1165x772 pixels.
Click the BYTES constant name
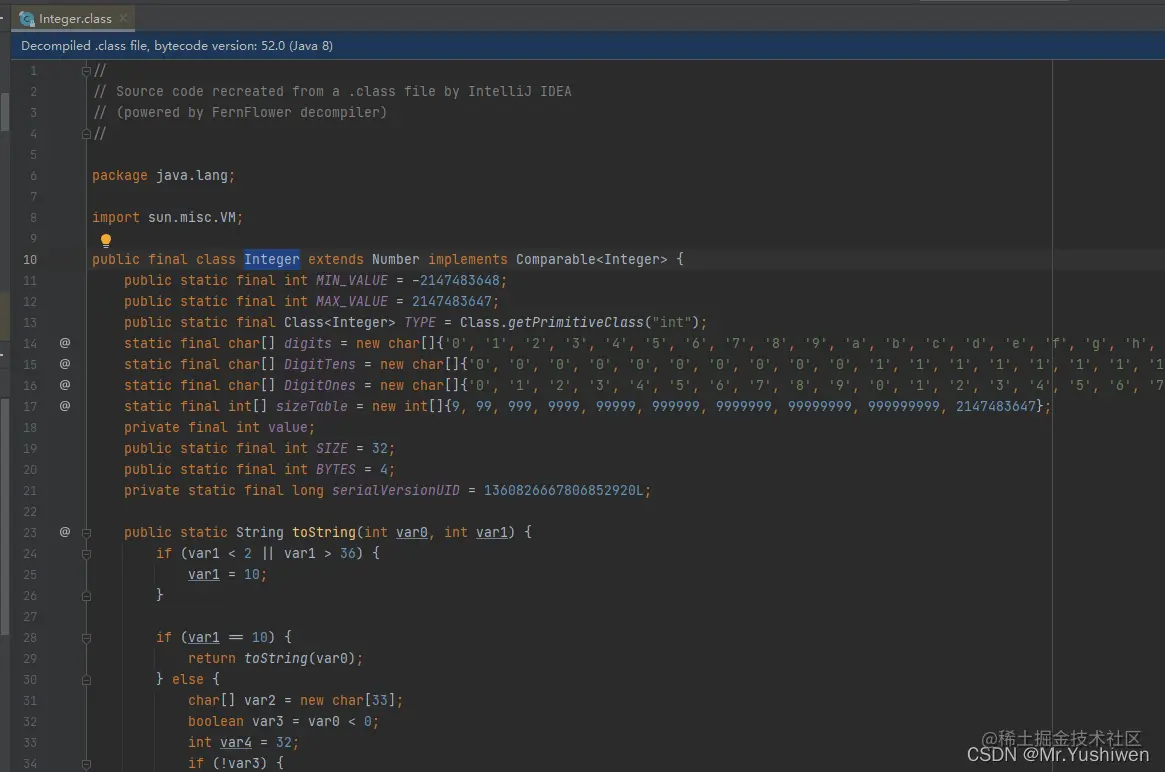click(x=336, y=470)
